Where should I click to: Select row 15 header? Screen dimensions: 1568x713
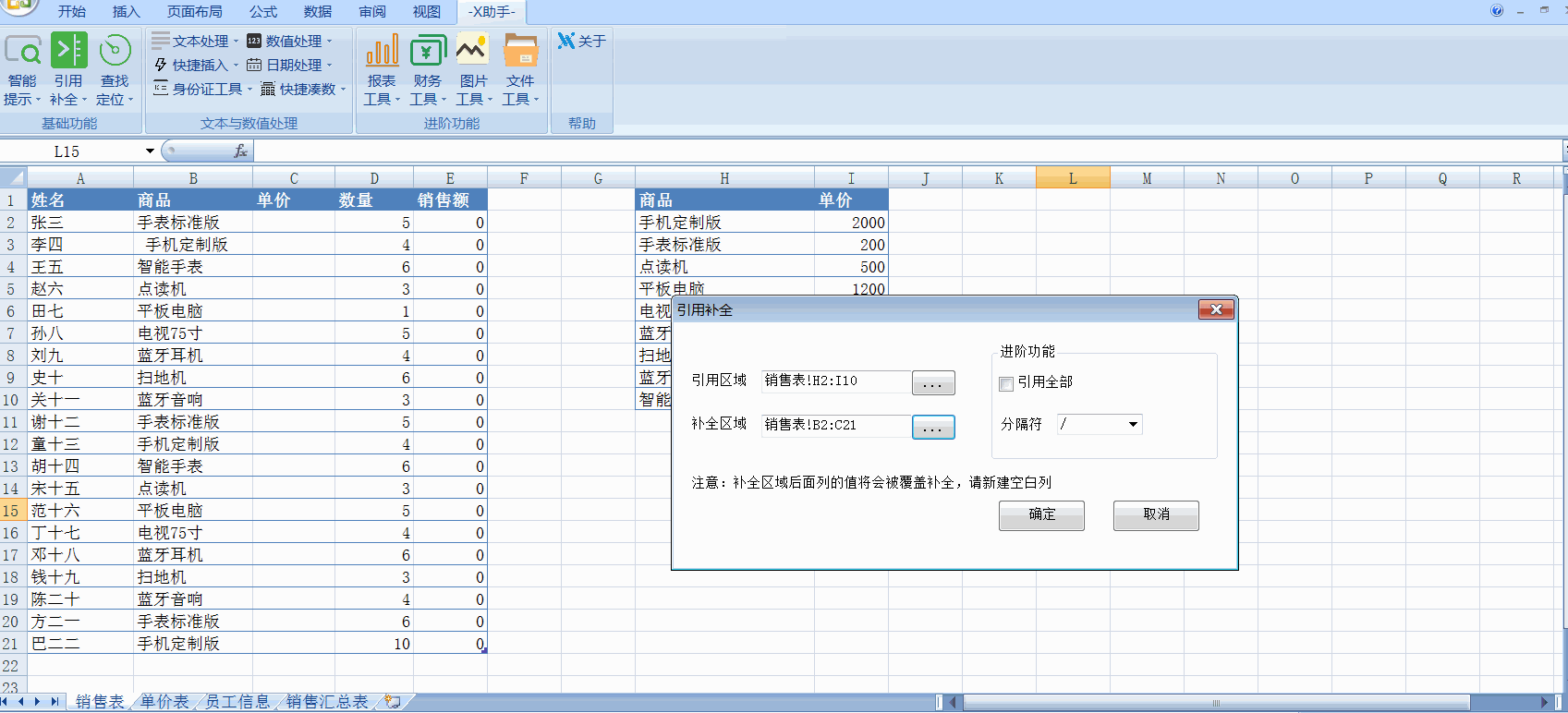13,510
